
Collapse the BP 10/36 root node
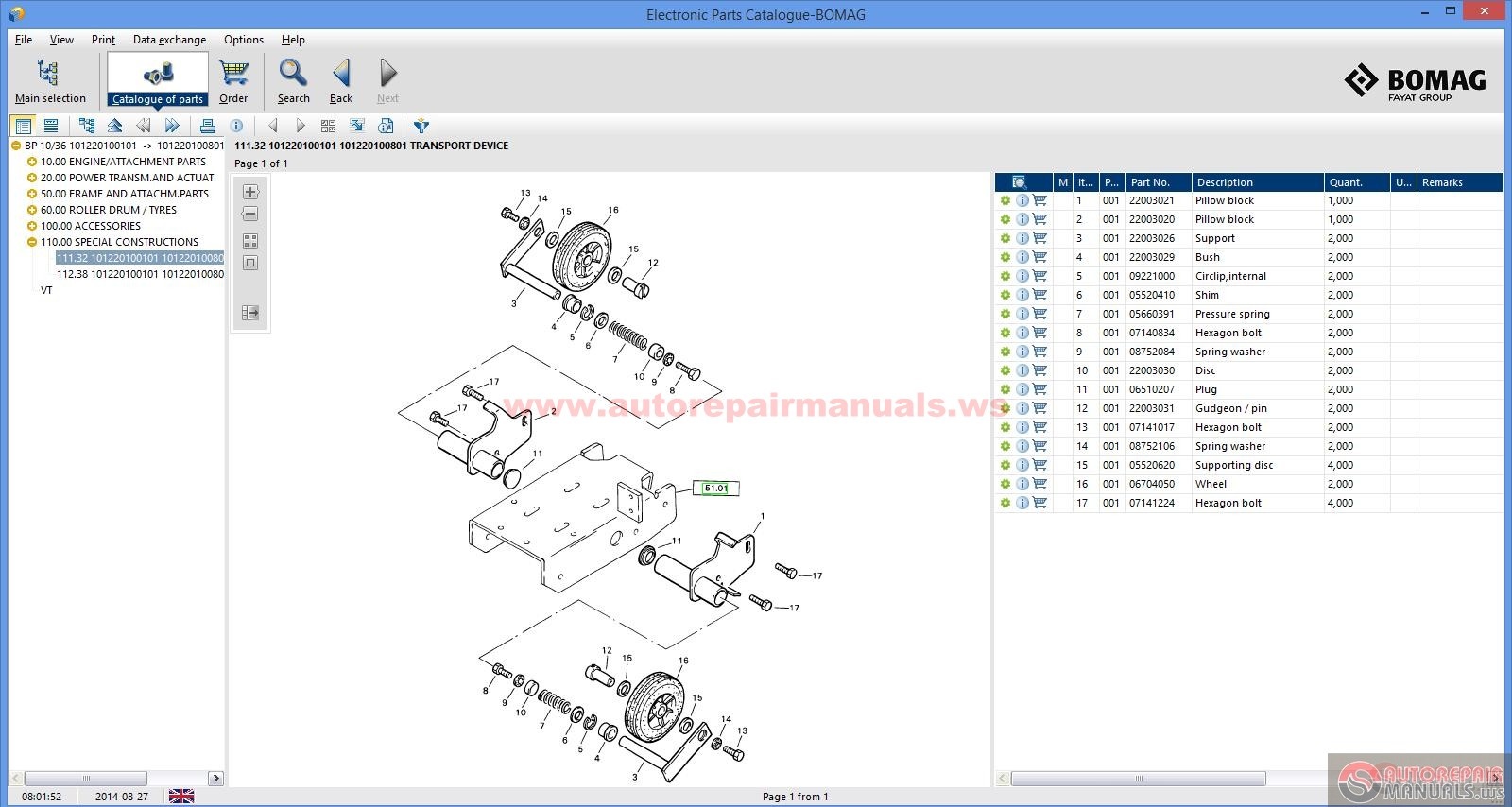pyautogui.click(x=16, y=146)
